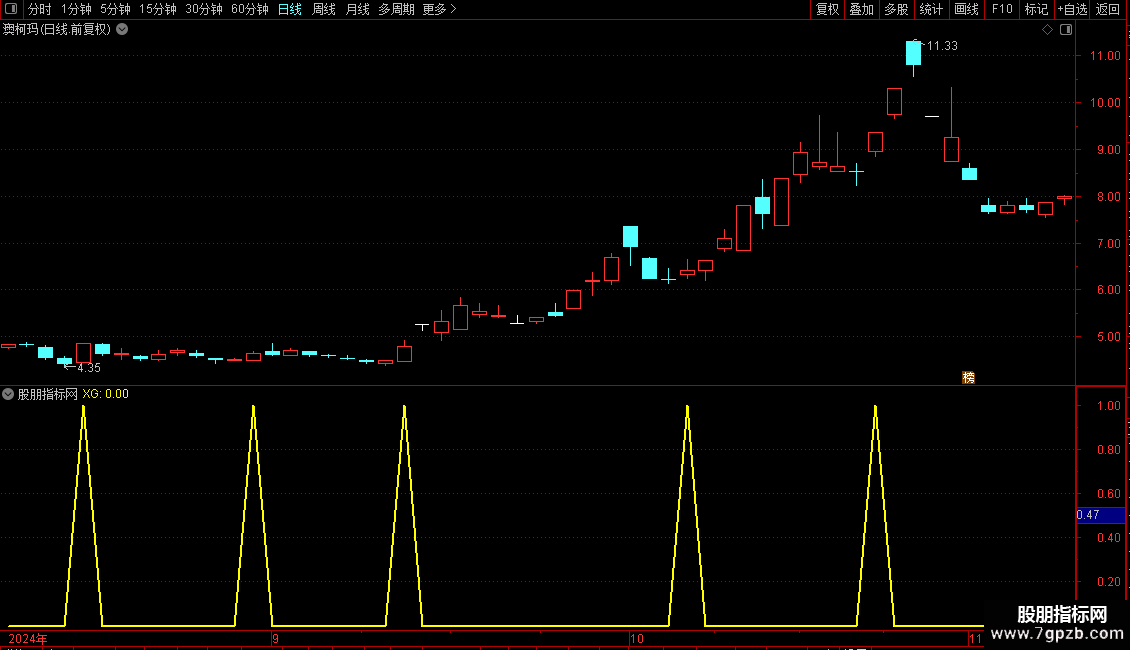
Task: Click the 返回 back button
Action: (1108, 9)
